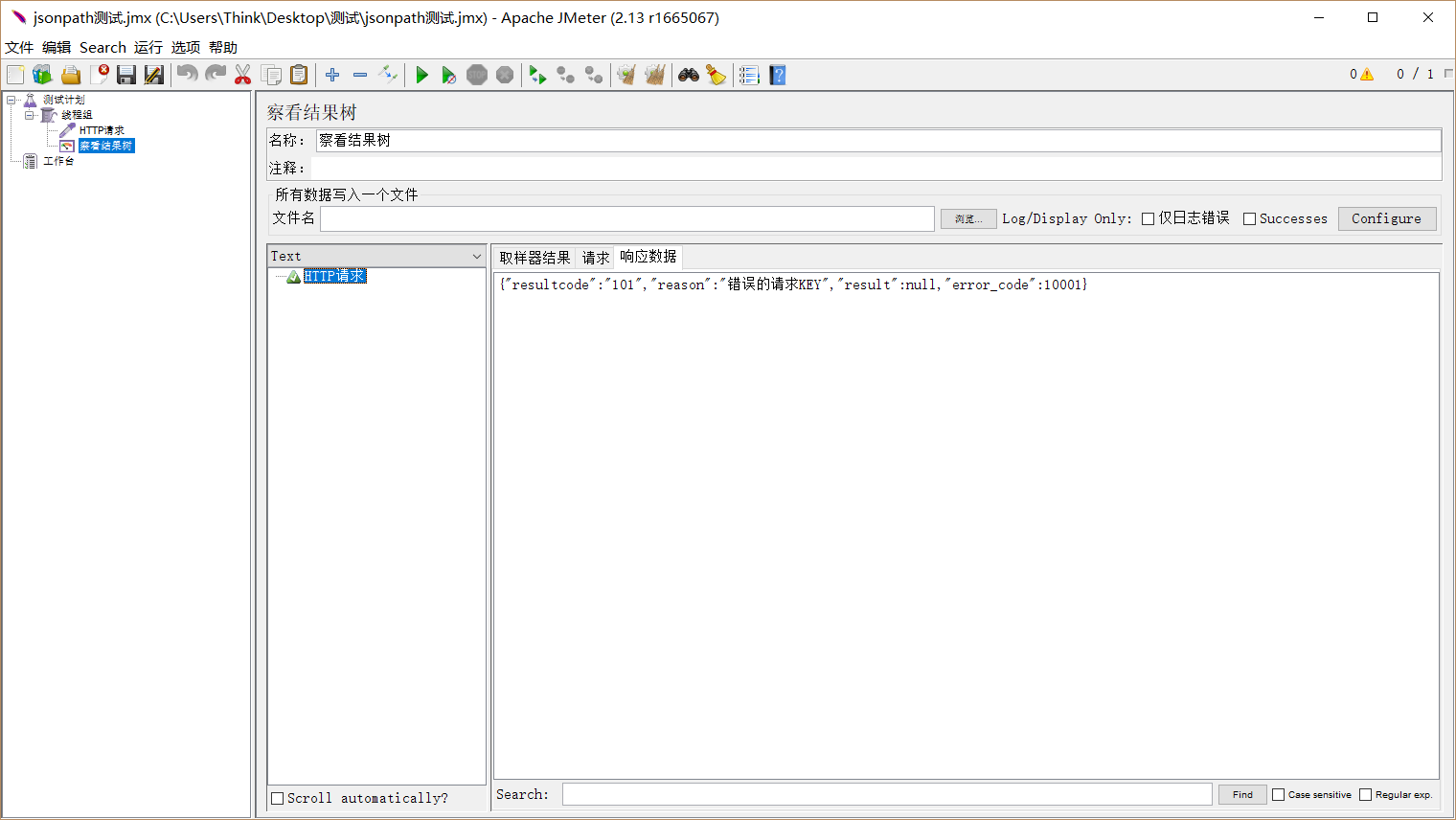
Task: Click the Save As pencil icon
Action: [154, 75]
